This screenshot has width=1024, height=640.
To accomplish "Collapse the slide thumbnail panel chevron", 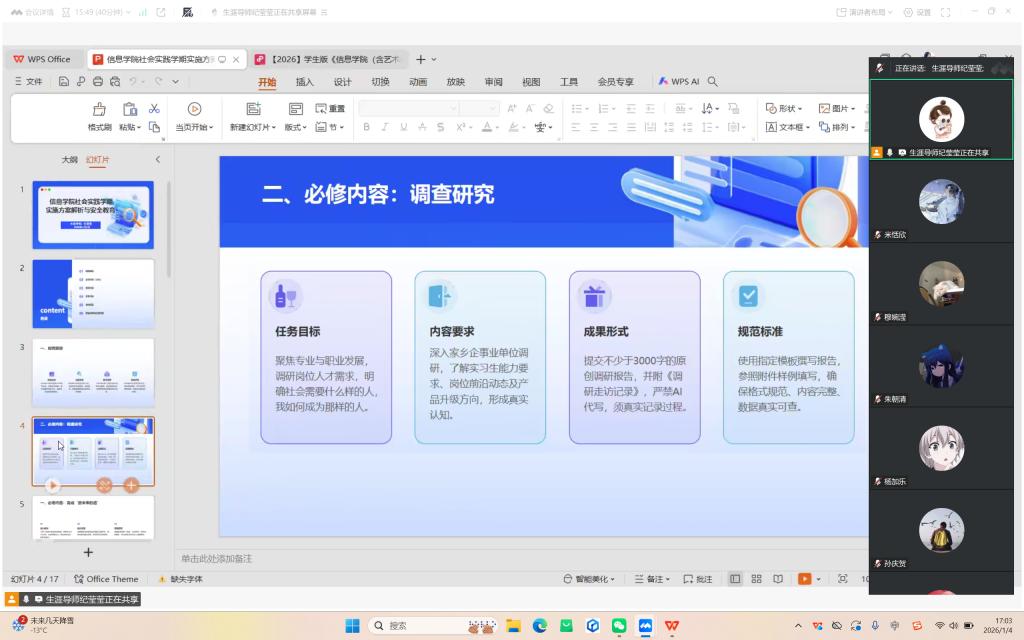I will [157, 160].
